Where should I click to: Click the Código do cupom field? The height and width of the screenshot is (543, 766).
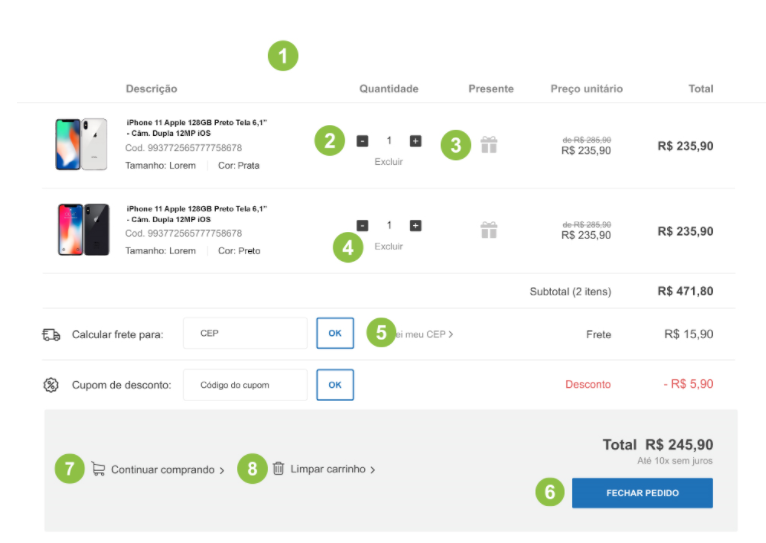coord(245,385)
